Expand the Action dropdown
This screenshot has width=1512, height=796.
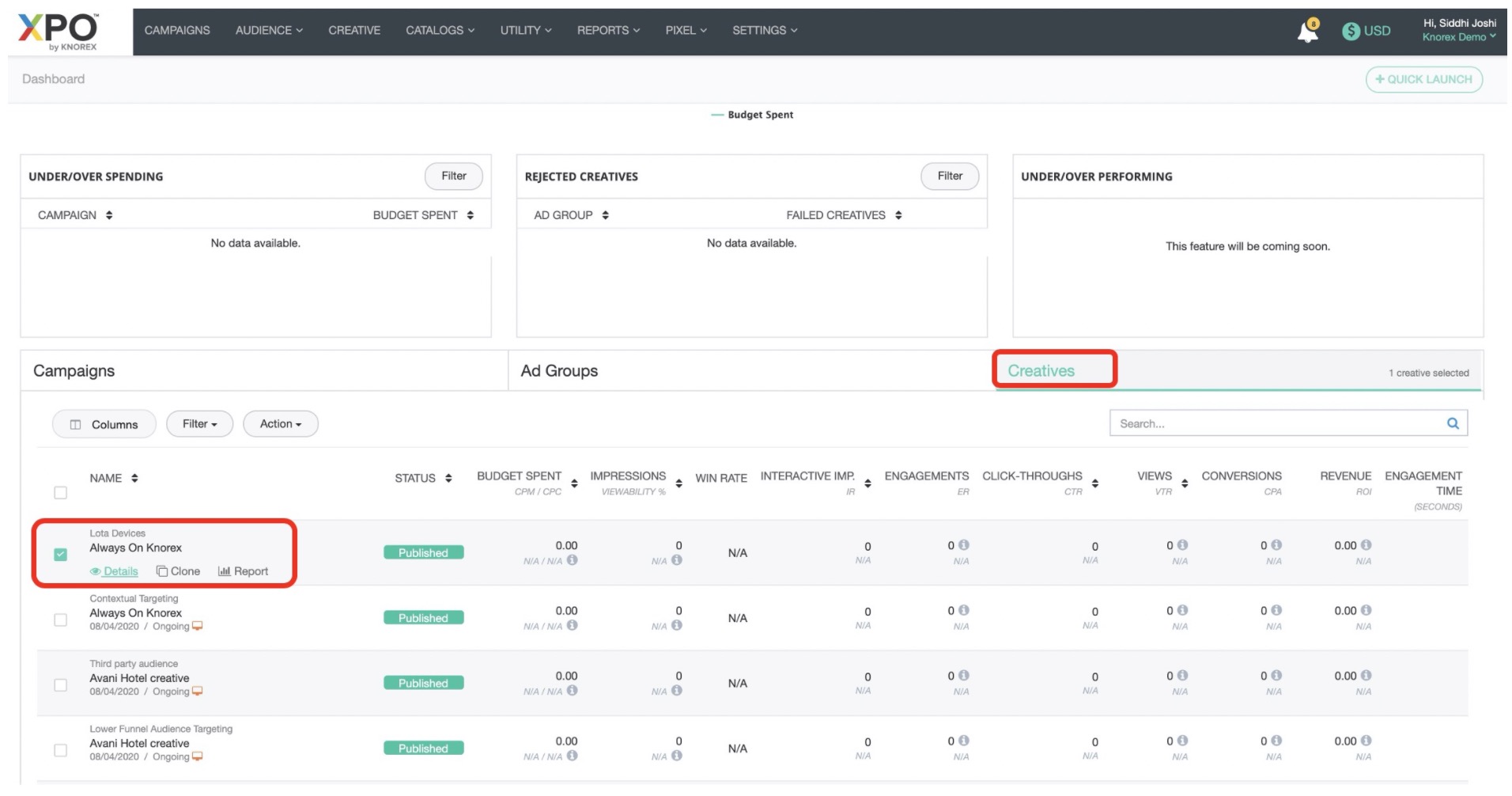(x=280, y=424)
